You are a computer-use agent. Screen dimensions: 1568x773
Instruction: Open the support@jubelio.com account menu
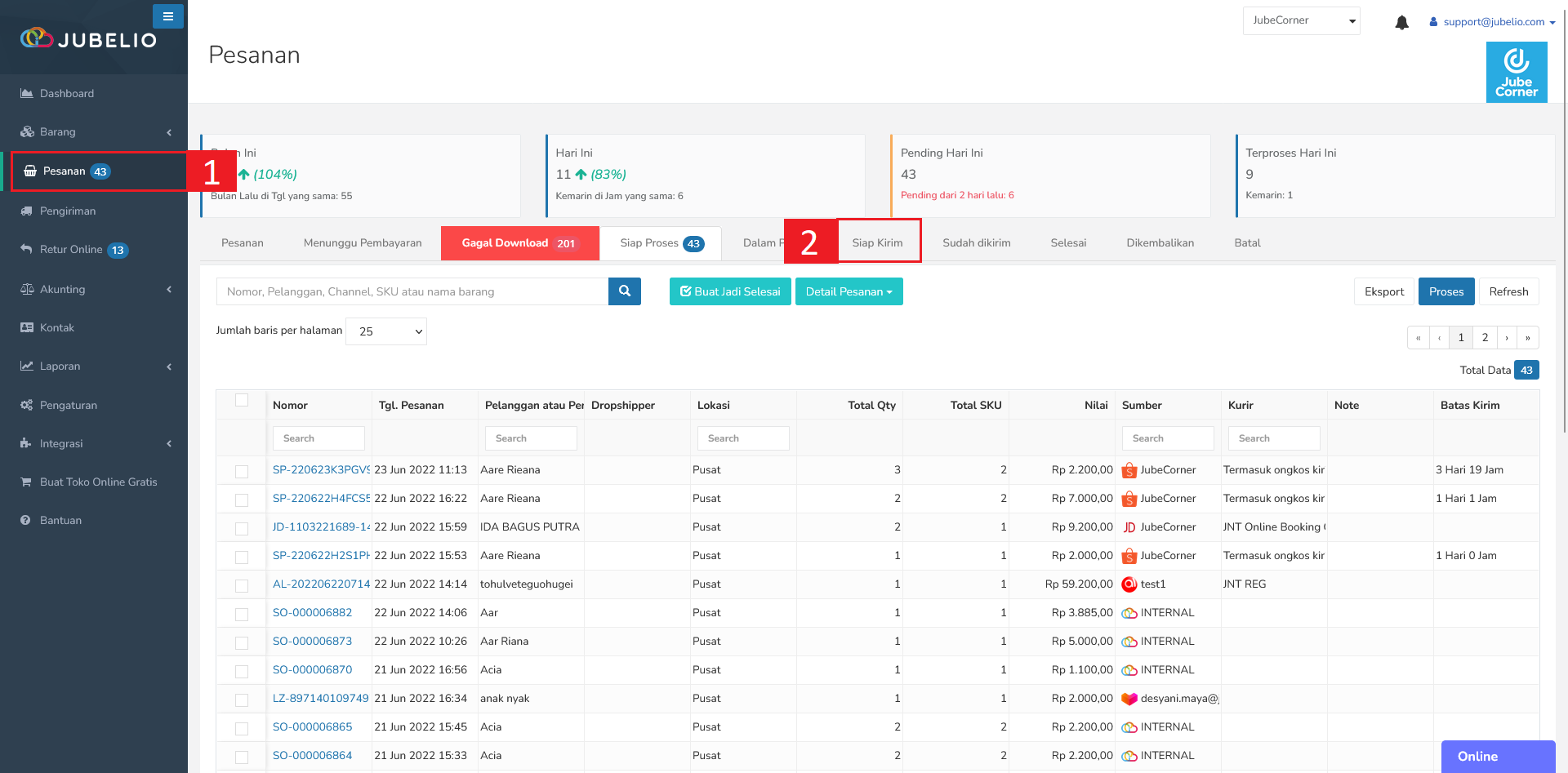click(x=1492, y=22)
